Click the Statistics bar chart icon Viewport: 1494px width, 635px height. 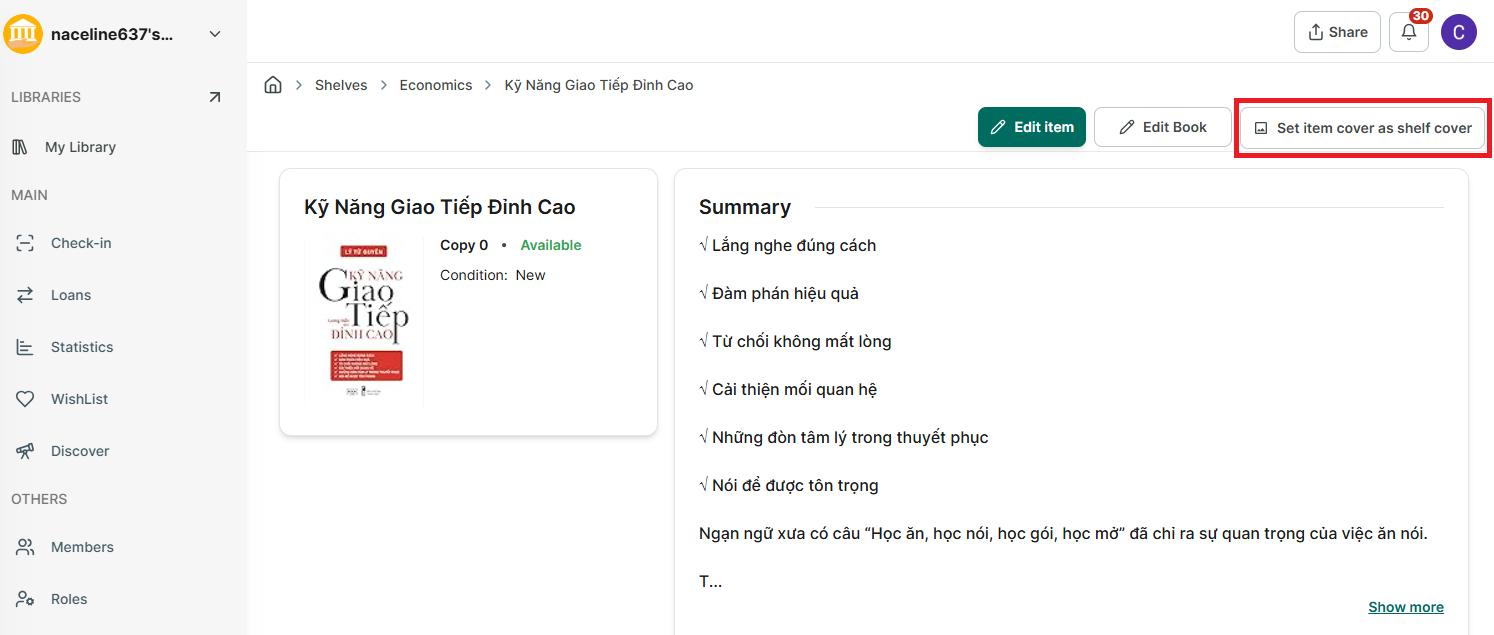[25, 347]
